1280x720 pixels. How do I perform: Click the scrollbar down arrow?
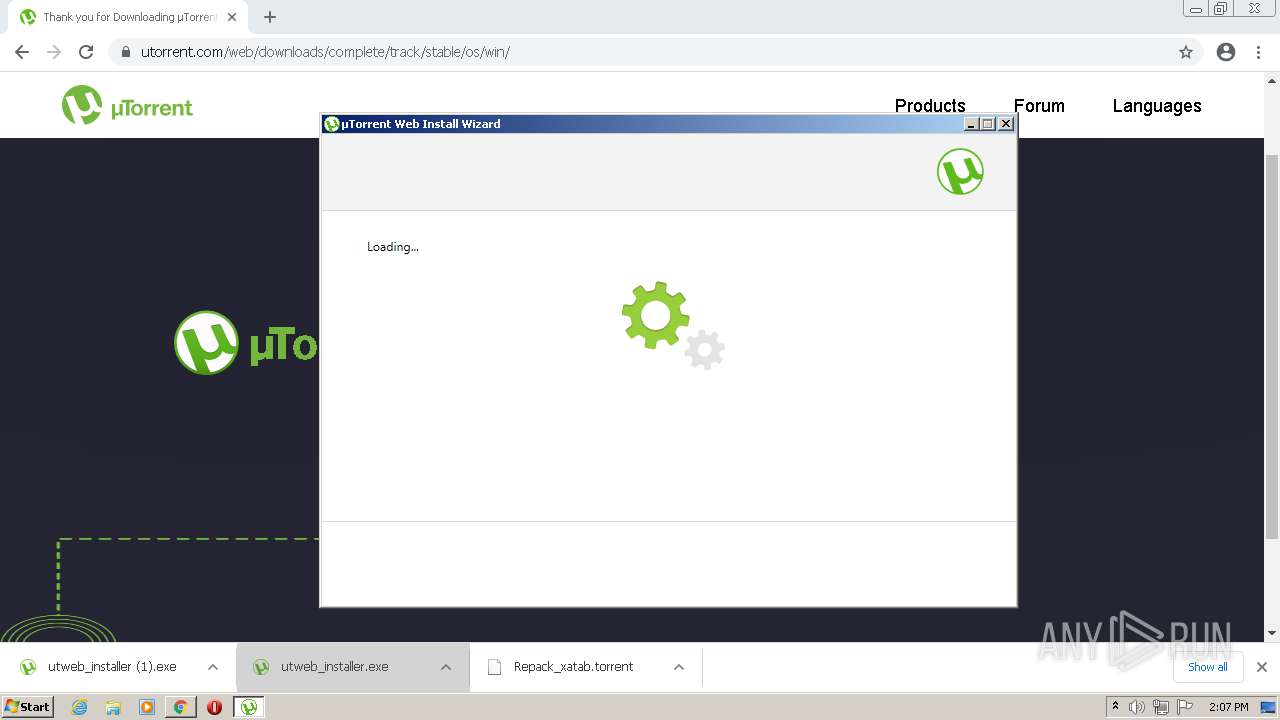pos(1272,632)
